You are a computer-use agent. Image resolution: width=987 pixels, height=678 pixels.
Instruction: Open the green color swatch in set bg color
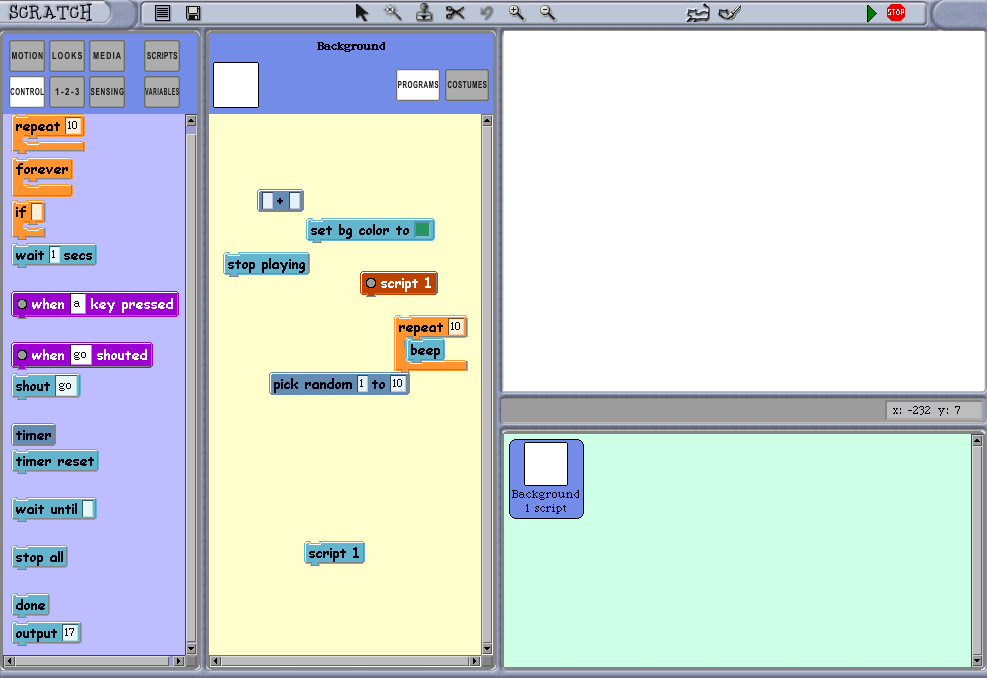click(x=422, y=230)
